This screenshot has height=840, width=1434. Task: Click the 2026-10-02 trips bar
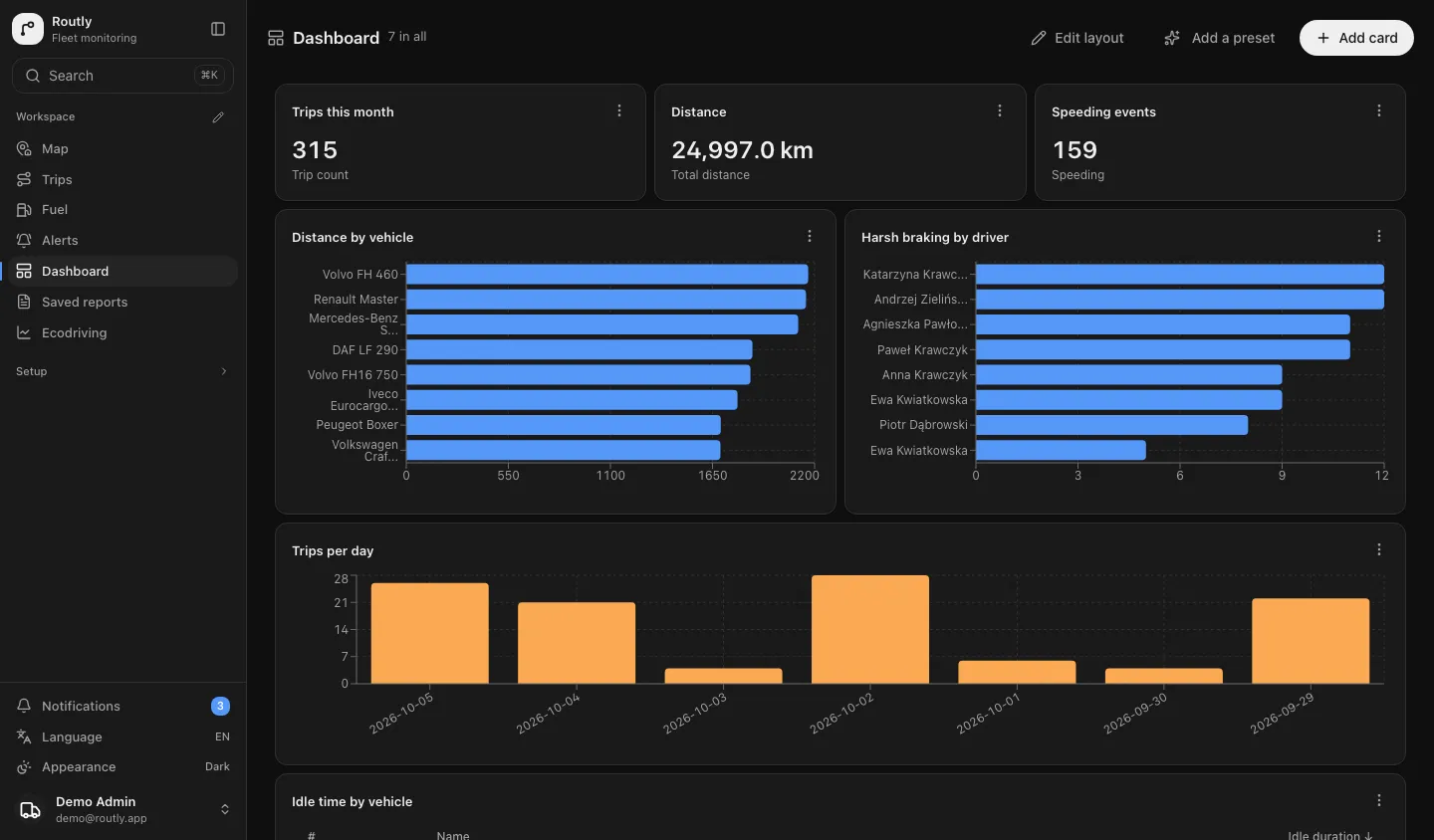[870, 629]
